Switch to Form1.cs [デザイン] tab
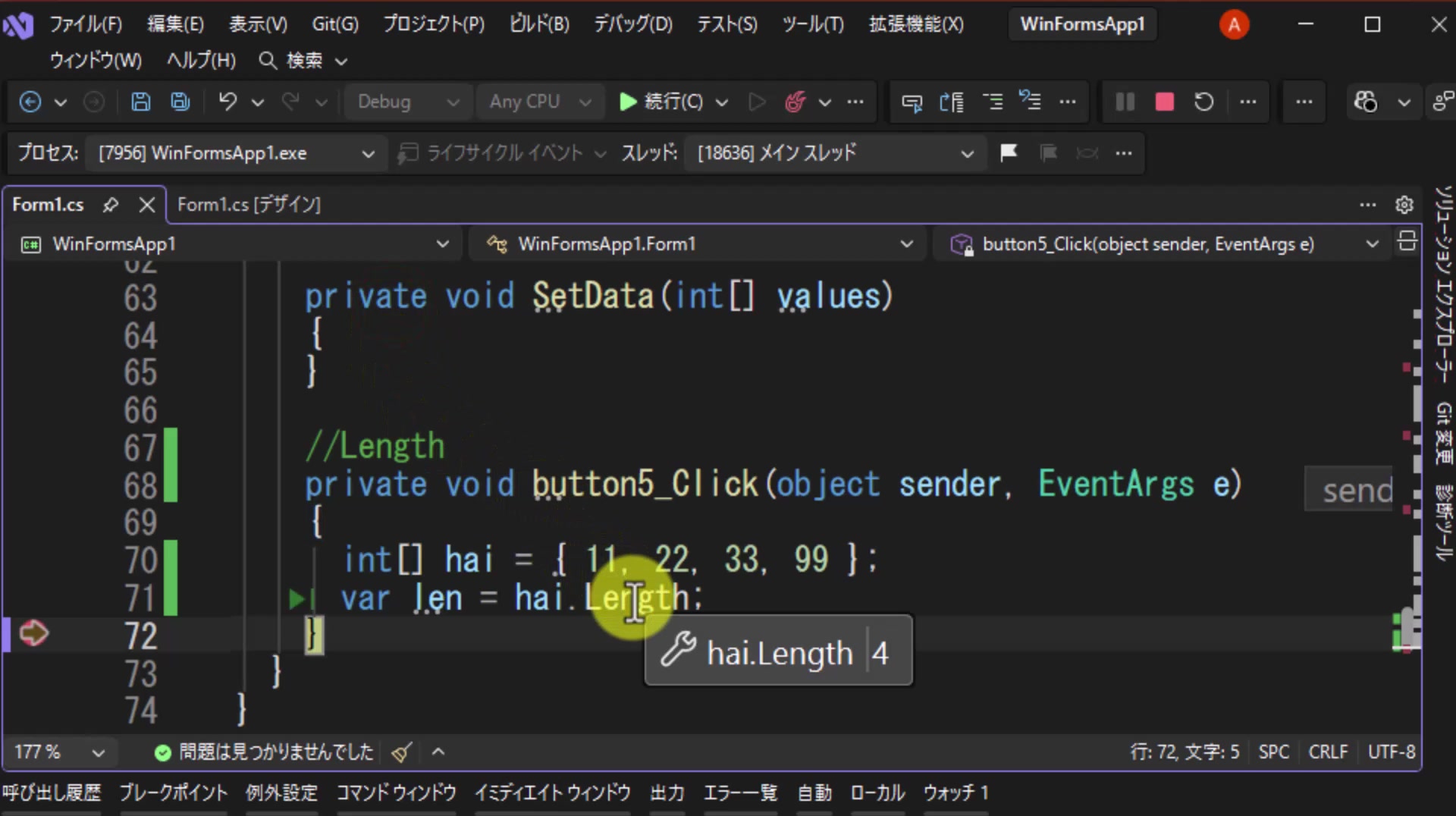1456x816 pixels. [x=249, y=205]
